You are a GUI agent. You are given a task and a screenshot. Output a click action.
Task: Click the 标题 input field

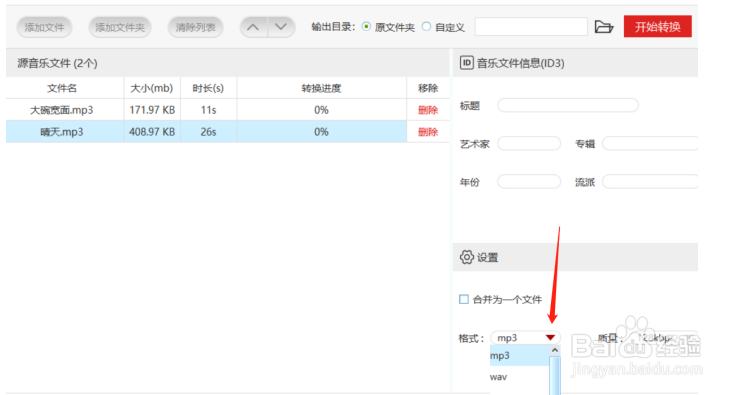pyautogui.click(x=568, y=105)
